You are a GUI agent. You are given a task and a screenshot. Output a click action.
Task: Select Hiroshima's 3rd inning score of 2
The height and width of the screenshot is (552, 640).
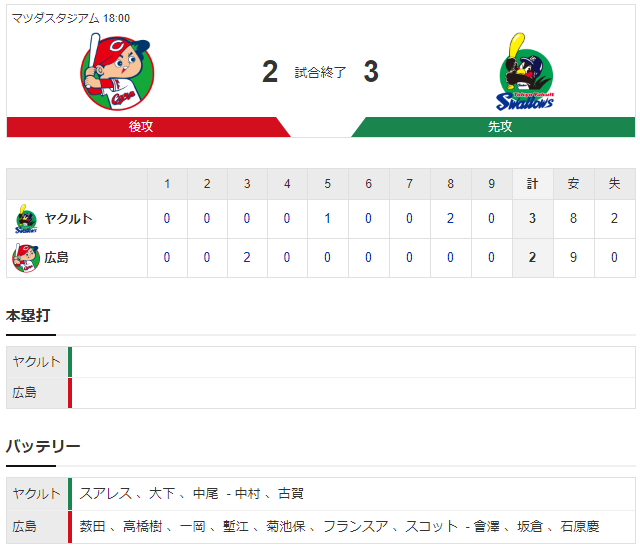247,257
